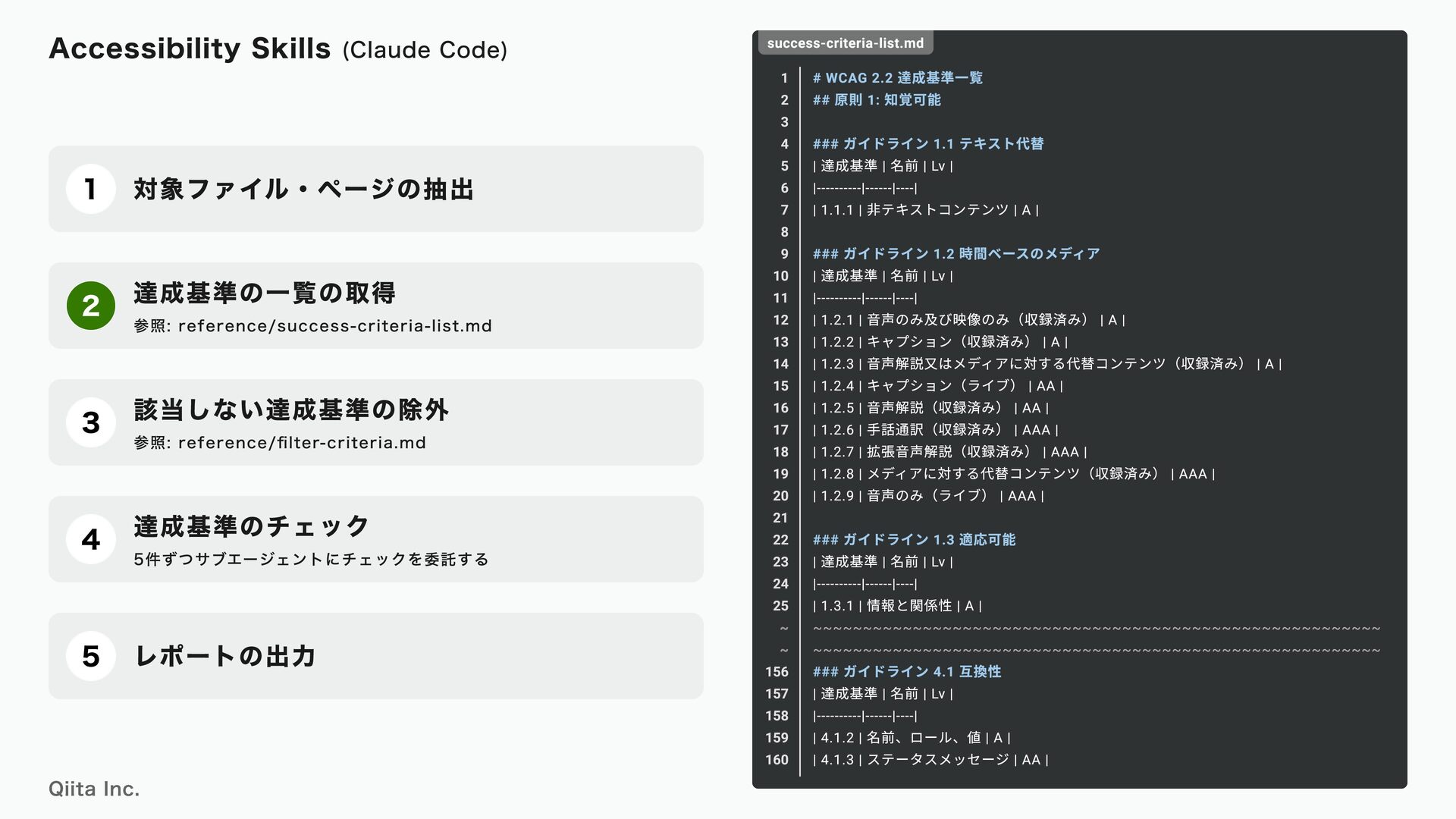Click line number 1 in the code gutter

784,78
